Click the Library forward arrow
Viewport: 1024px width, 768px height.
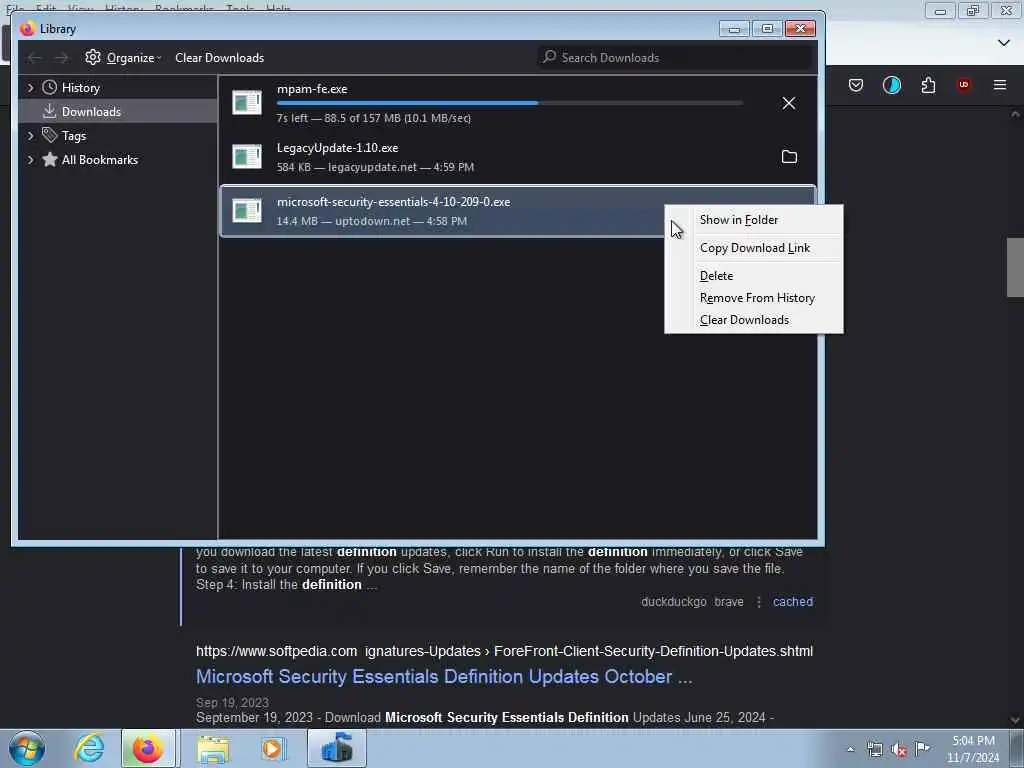point(61,58)
